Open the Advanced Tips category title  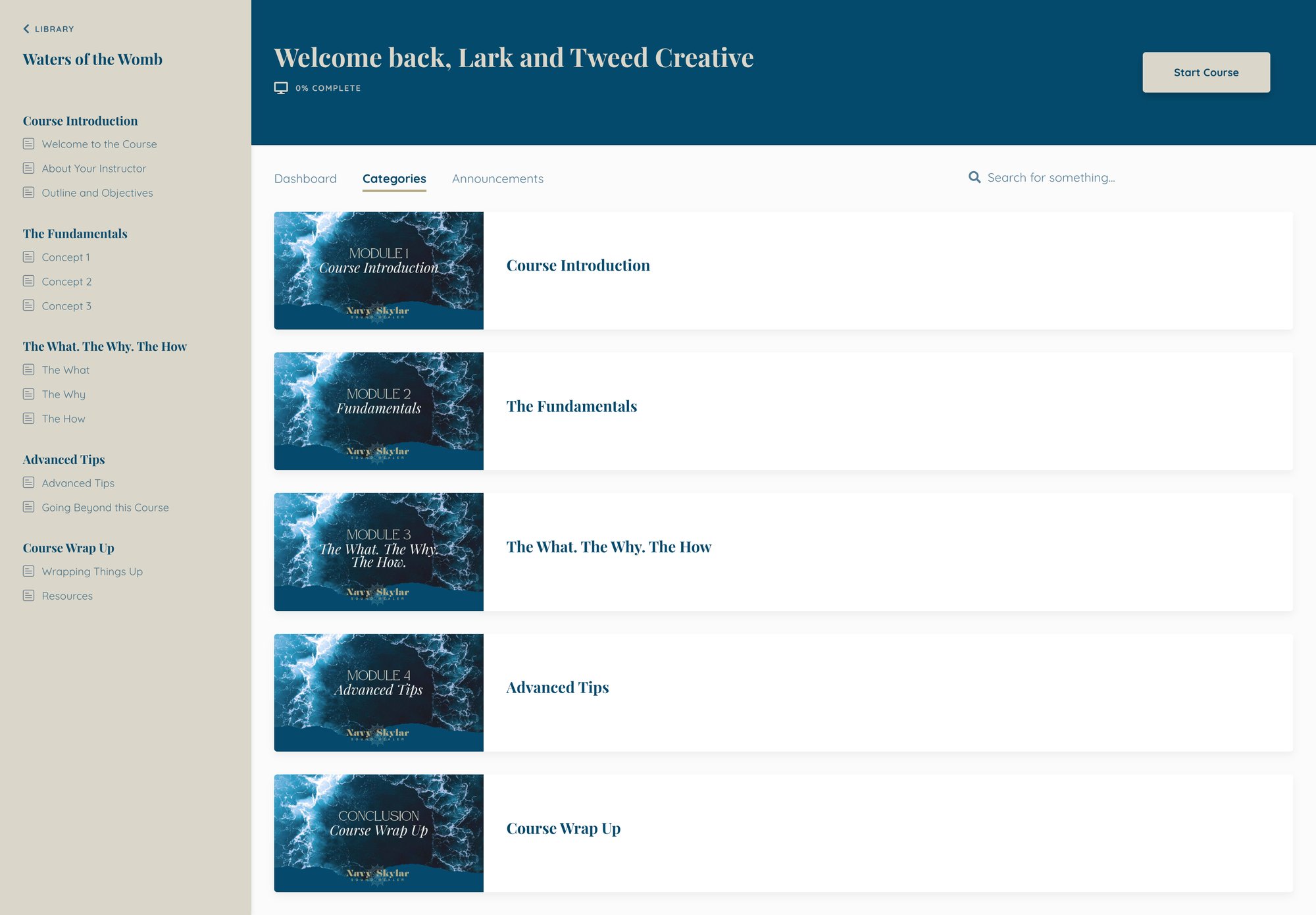pyautogui.click(x=557, y=688)
